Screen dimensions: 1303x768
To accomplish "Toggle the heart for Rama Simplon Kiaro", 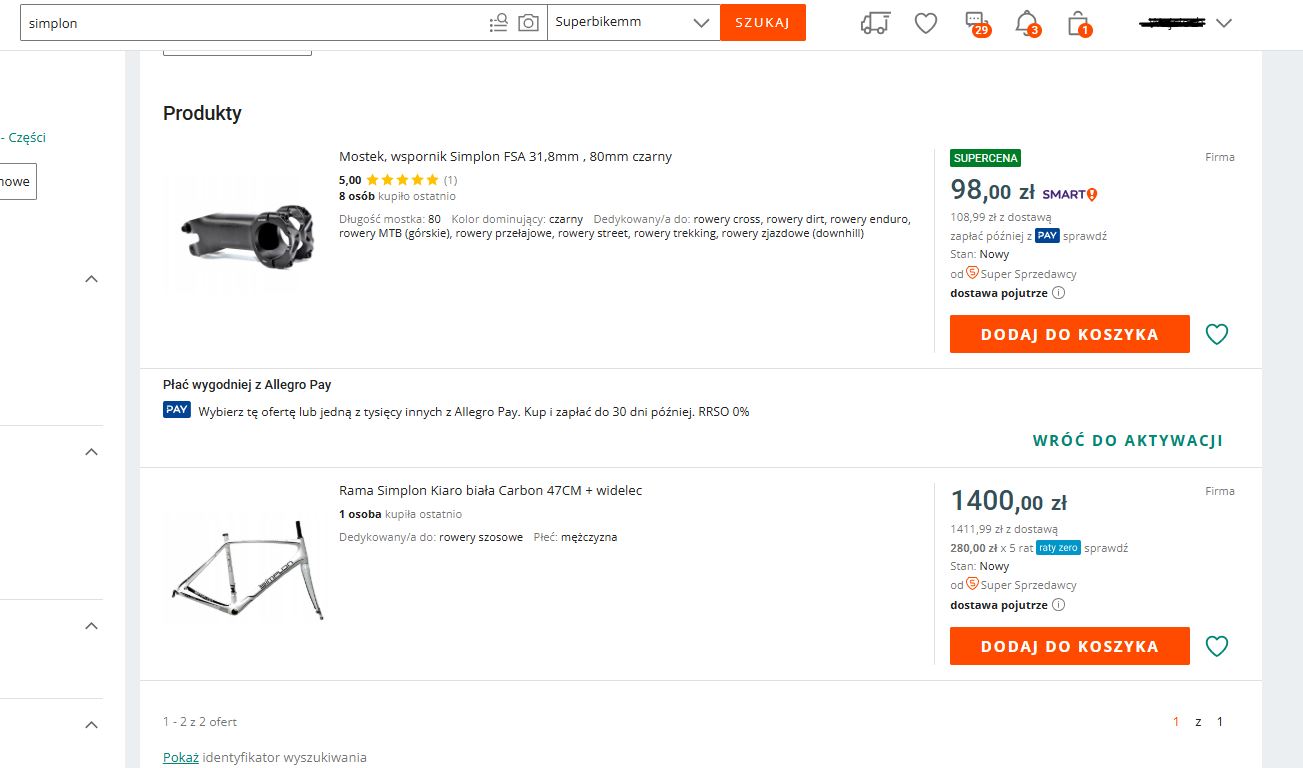I will (1216, 646).
